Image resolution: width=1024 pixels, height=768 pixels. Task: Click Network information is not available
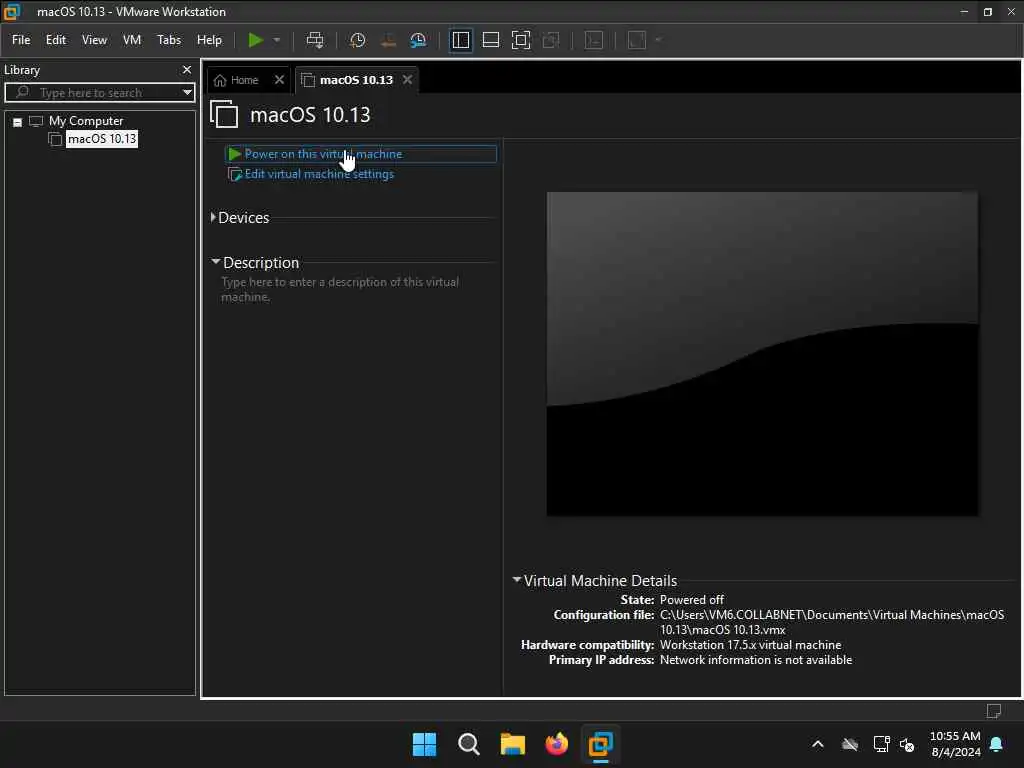(756, 660)
